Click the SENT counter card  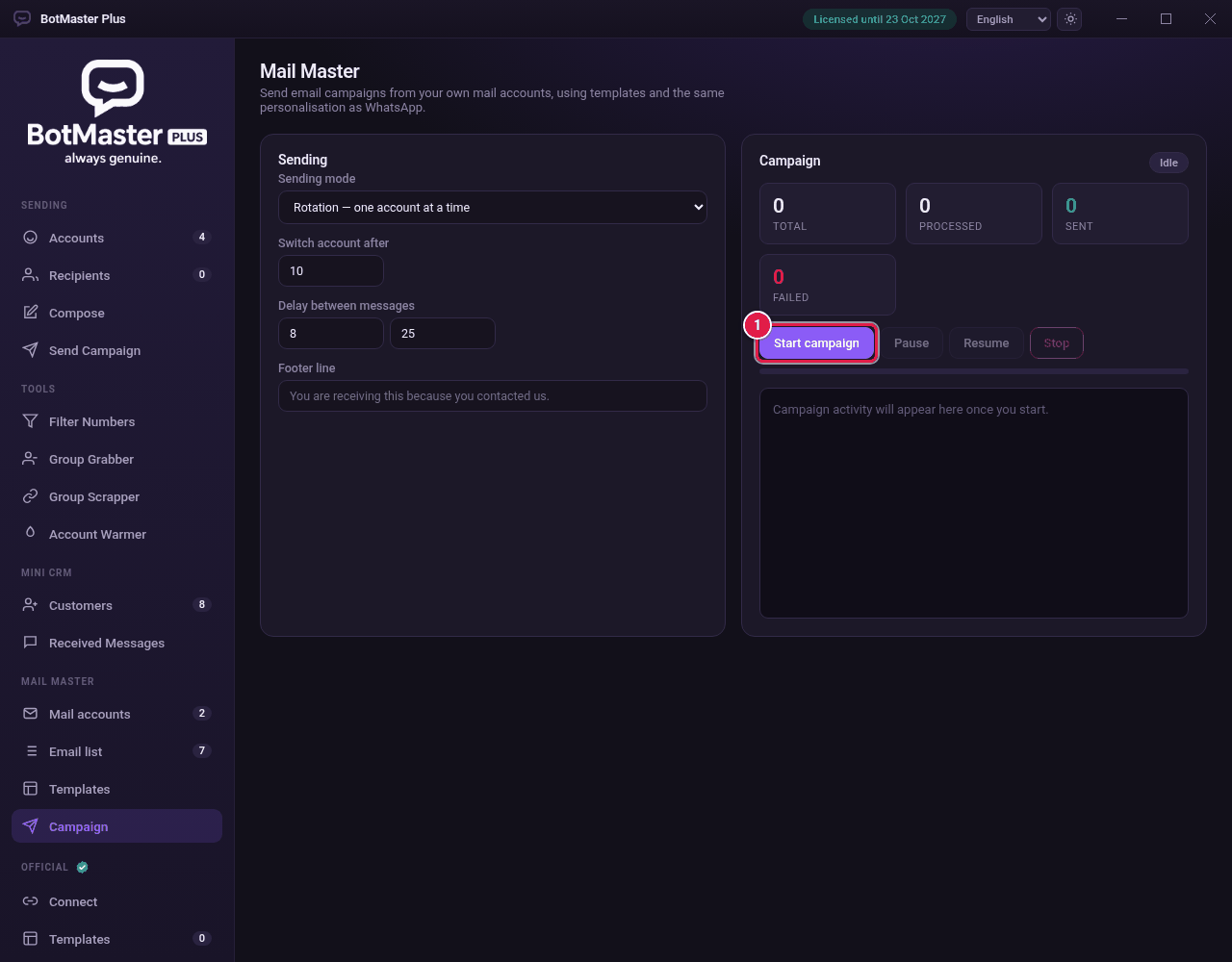1120,214
